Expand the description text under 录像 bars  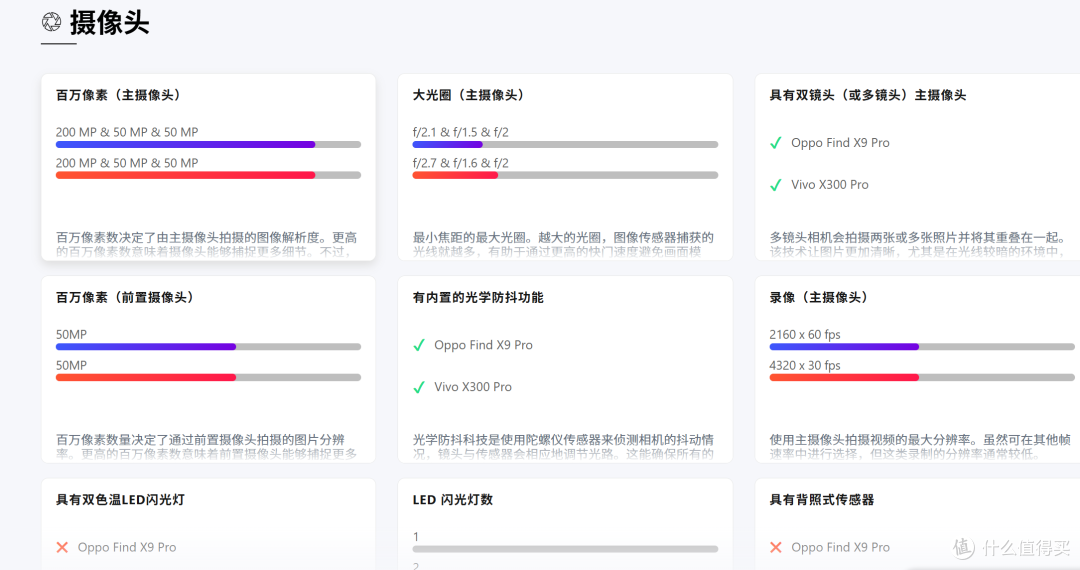(916, 446)
